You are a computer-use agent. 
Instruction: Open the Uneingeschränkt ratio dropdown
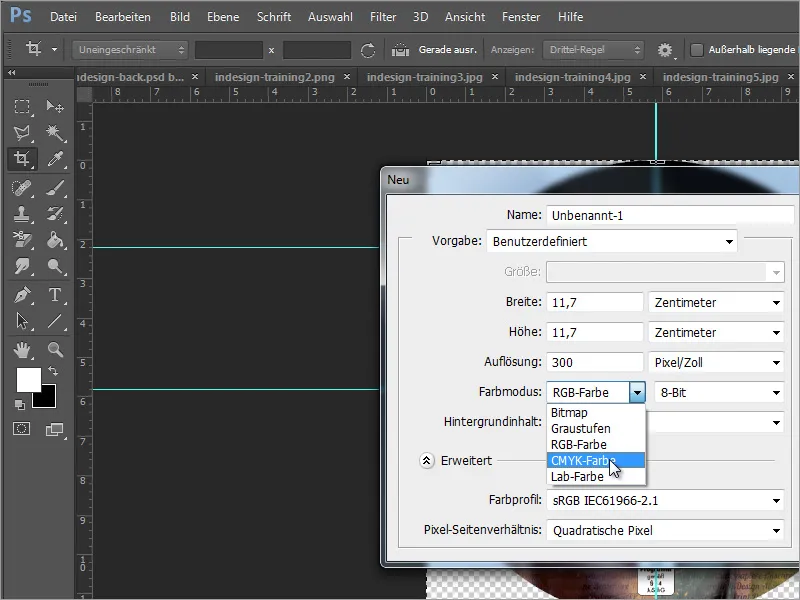(130, 50)
